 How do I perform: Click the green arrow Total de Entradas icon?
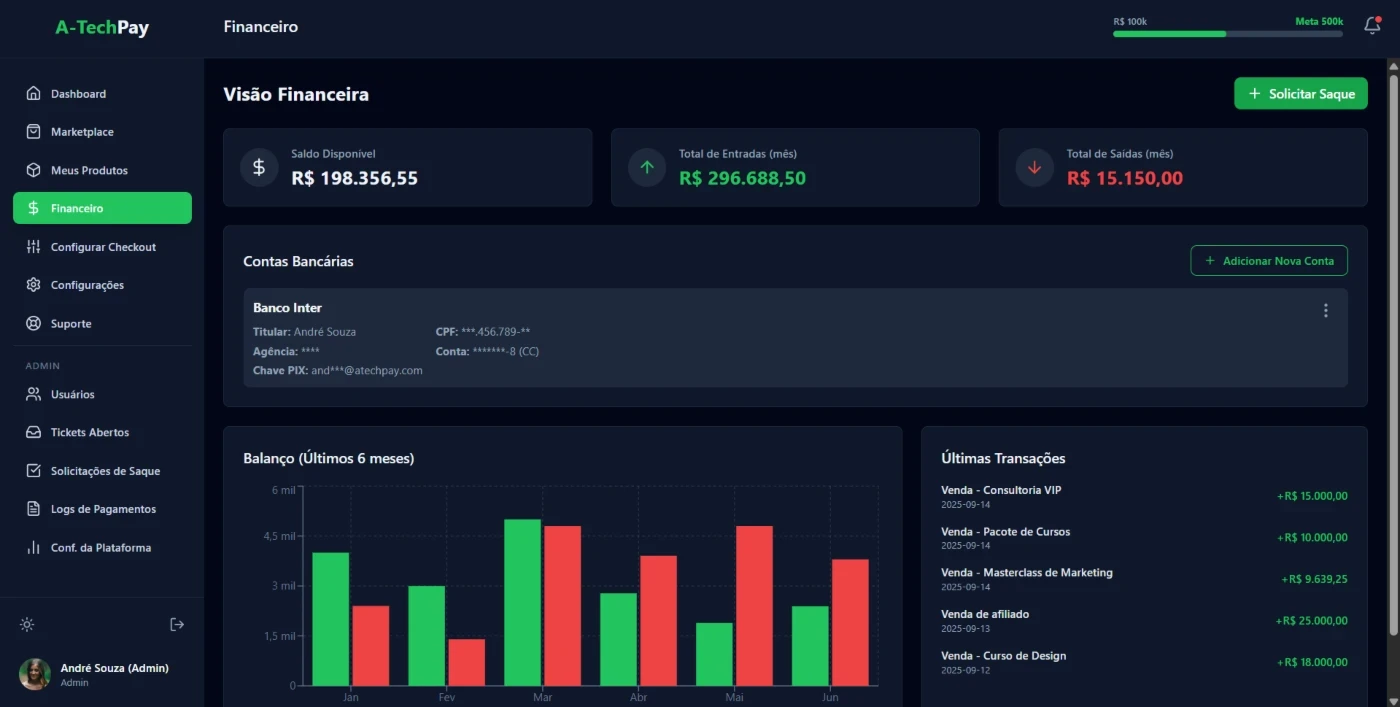click(647, 167)
